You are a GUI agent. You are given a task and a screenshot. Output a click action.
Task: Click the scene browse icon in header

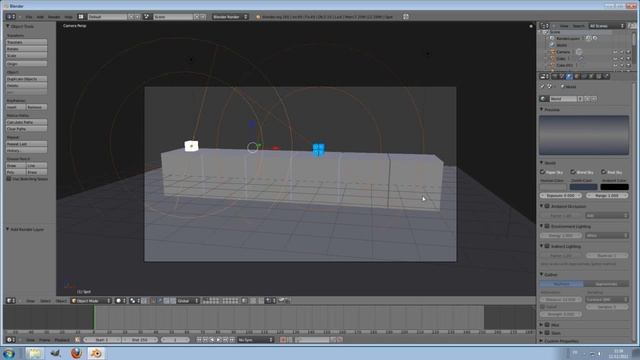pos(147,17)
